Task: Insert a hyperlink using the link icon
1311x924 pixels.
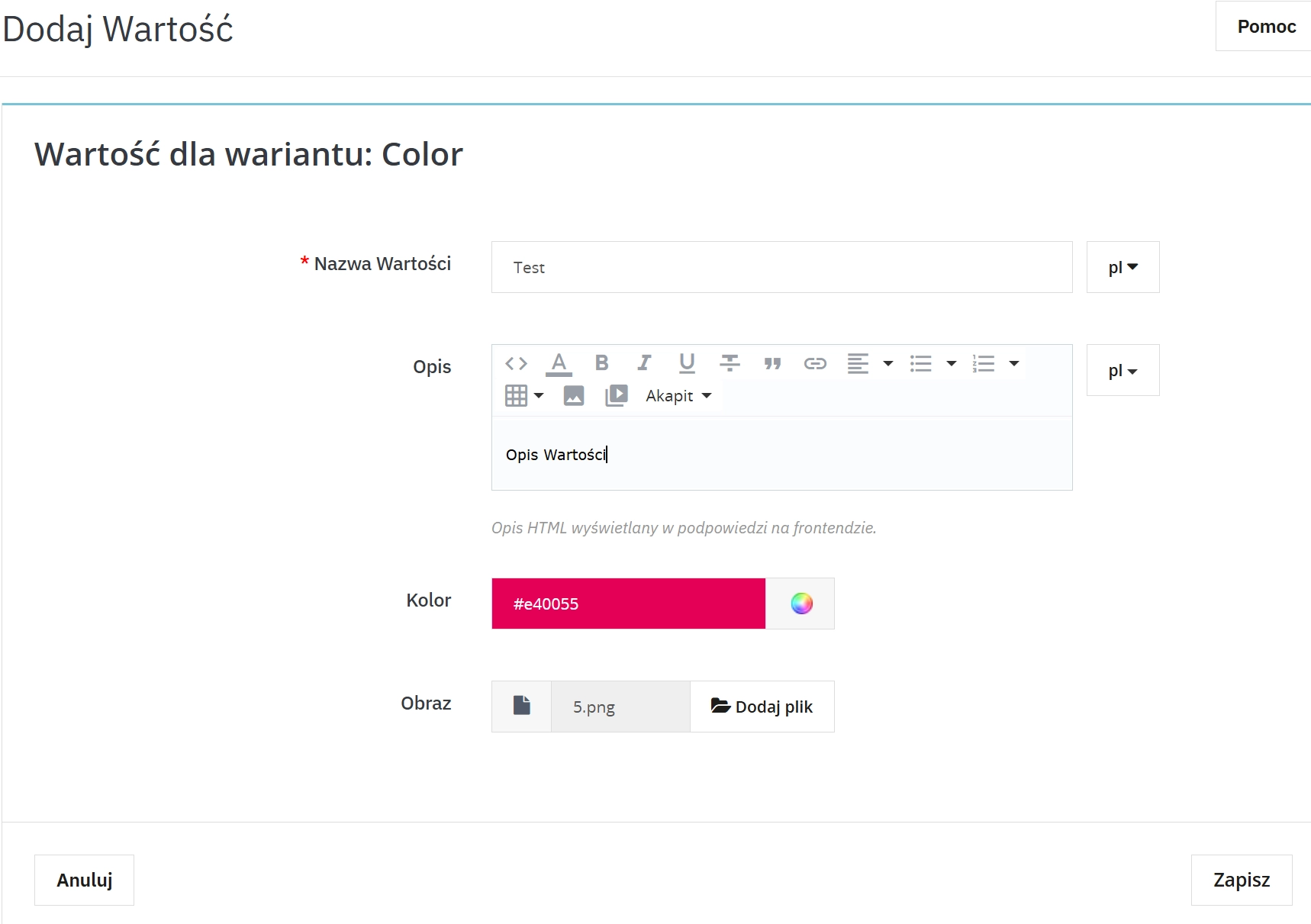Action: 815,363
